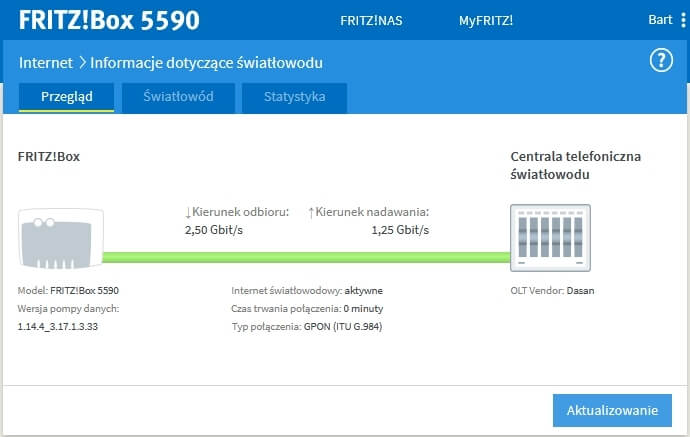Click the Kierunek nadawania label

pos(372,212)
